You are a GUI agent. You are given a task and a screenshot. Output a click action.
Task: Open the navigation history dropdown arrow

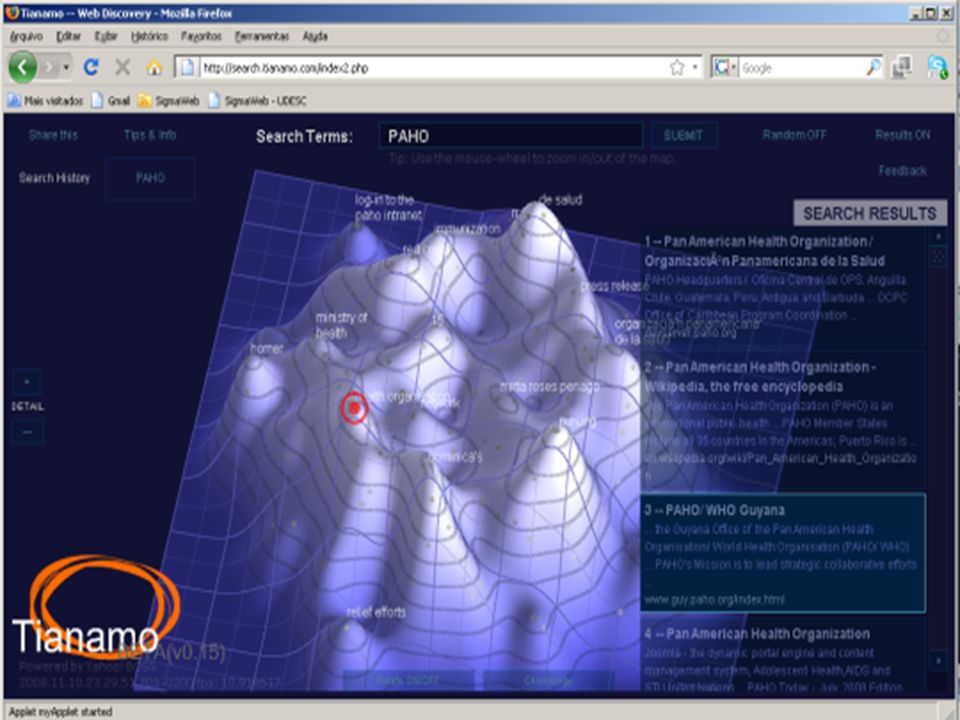point(66,67)
